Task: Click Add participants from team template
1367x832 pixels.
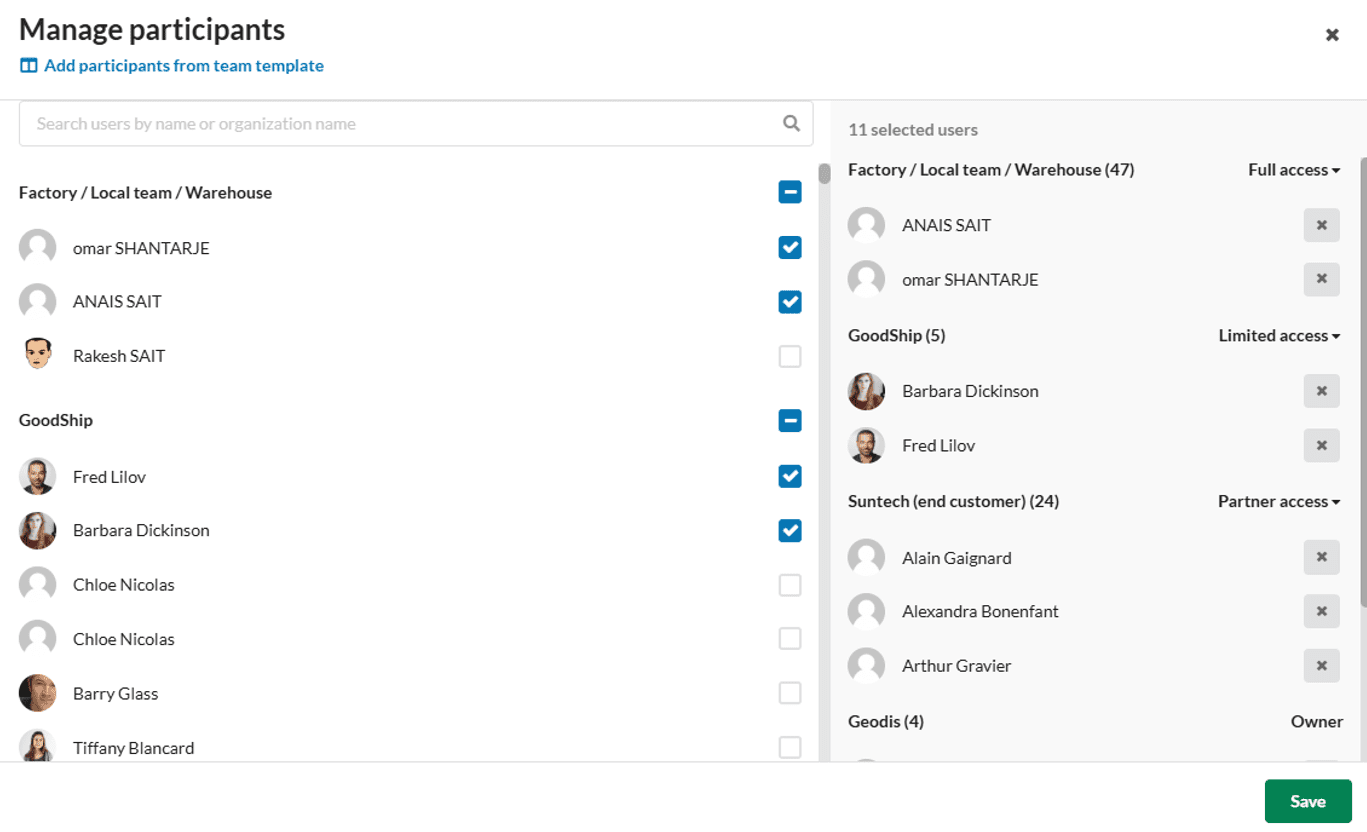Action: coord(183,66)
